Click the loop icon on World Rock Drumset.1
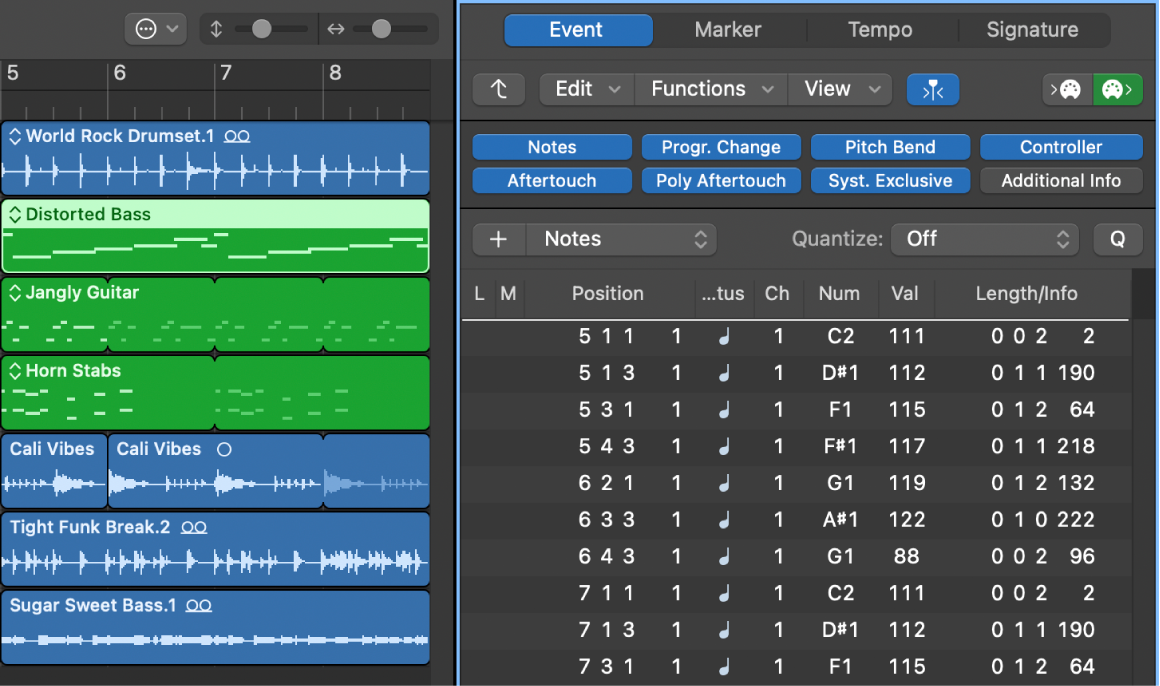Viewport: 1160px width, 686px height. (x=237, y=136)
